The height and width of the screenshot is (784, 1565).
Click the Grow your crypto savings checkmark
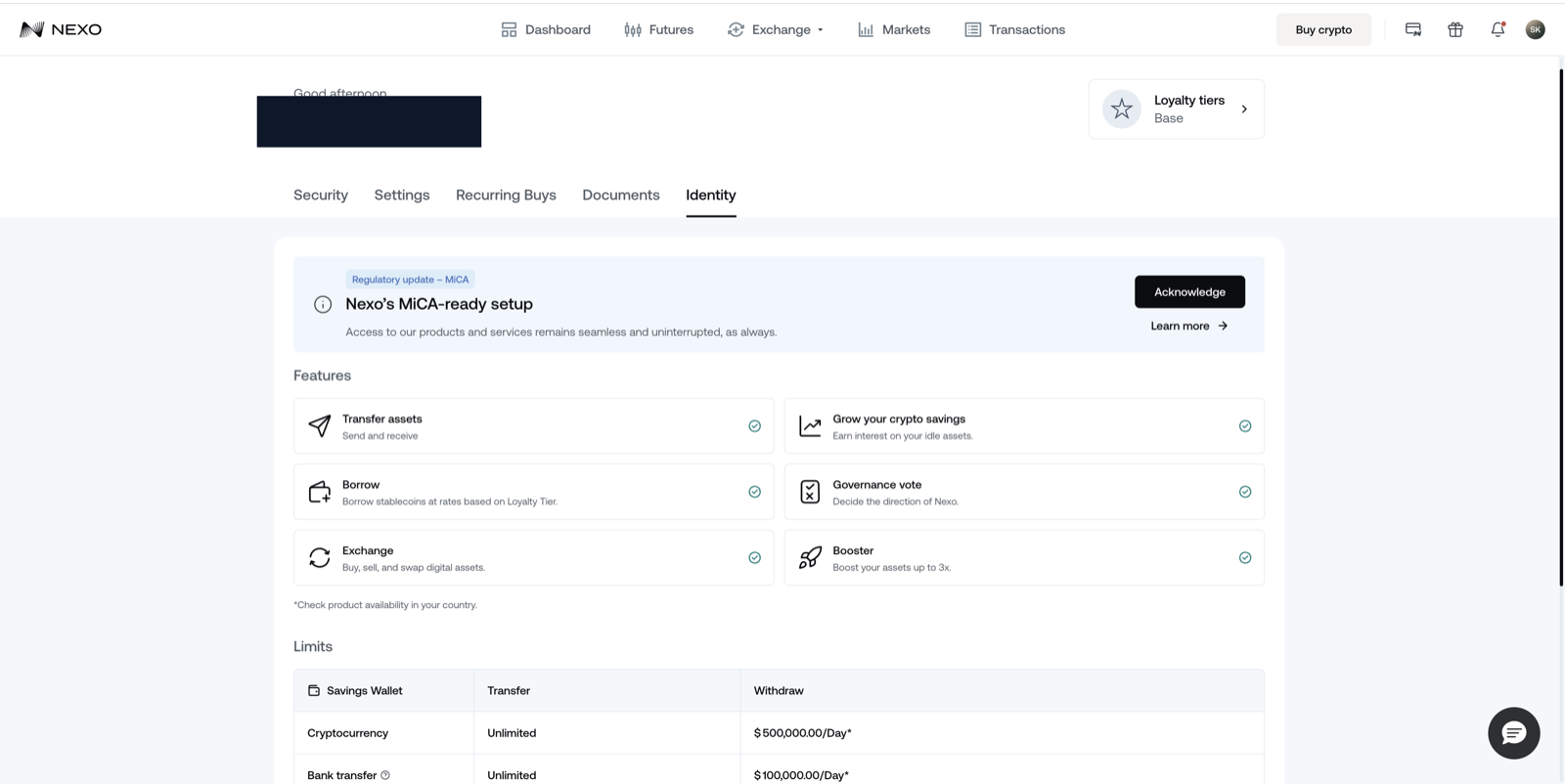[1245, 425]
